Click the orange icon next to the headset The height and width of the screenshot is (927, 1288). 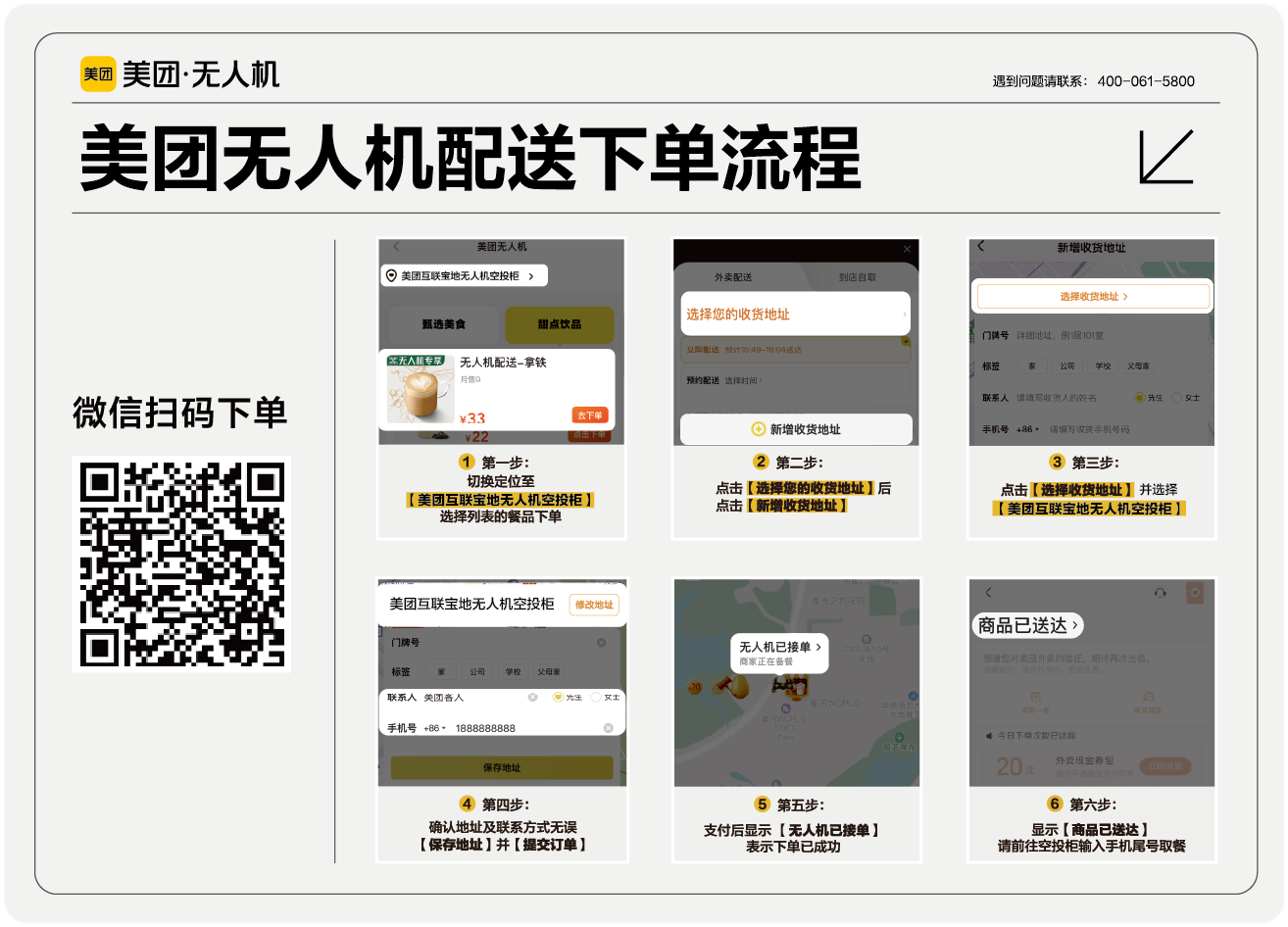(1194, 593)
